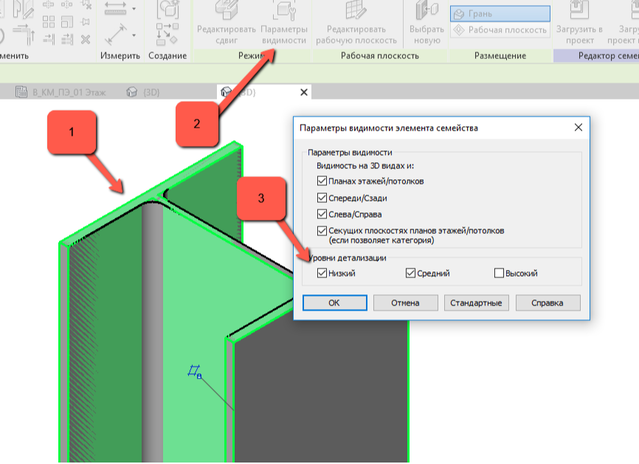Click the Trim/Extend multiple elements icon

tap(67, 39)
